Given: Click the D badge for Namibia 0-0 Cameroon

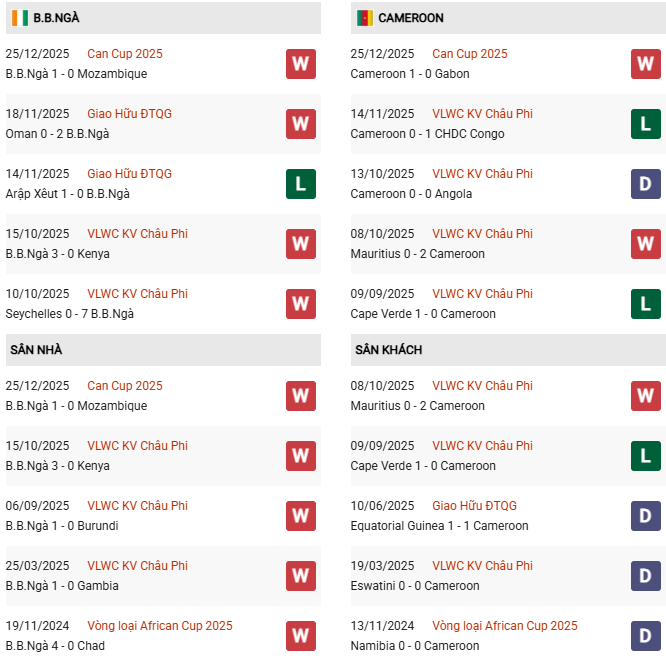Looking at the screenshot, I should (x=645, y=636).
